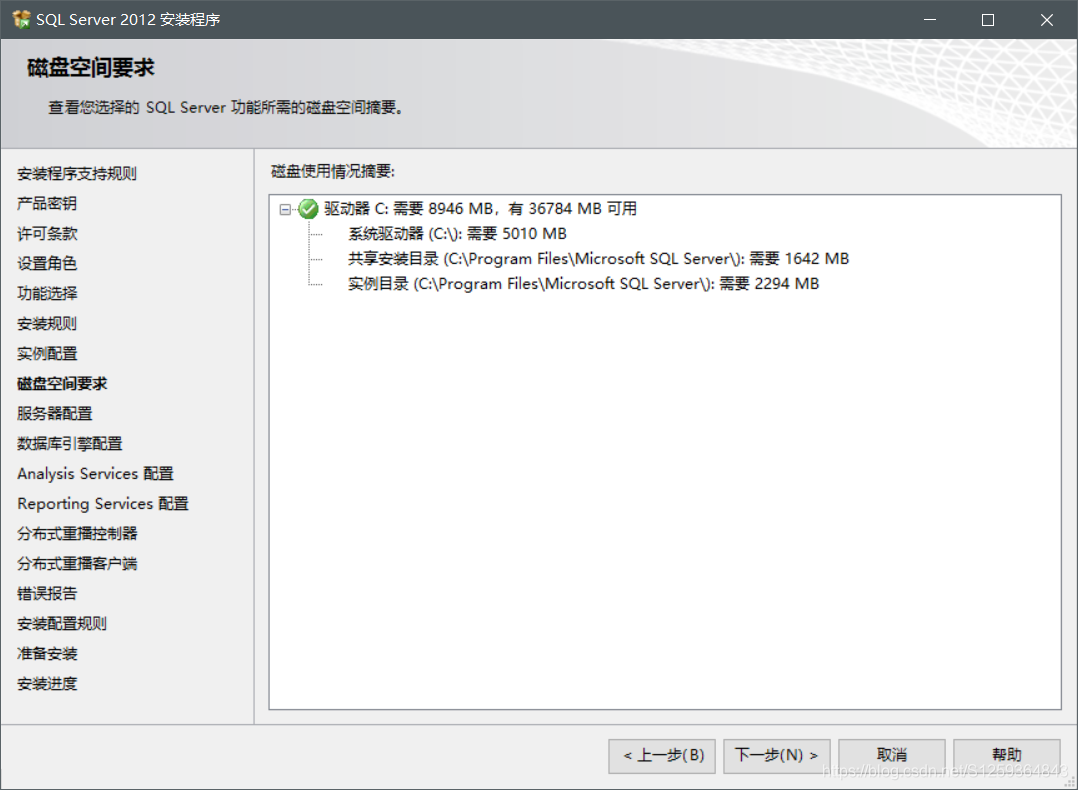1078x790 pixels.
Task: Continue with the 下一步(N) button
Action: click(777, 756)
